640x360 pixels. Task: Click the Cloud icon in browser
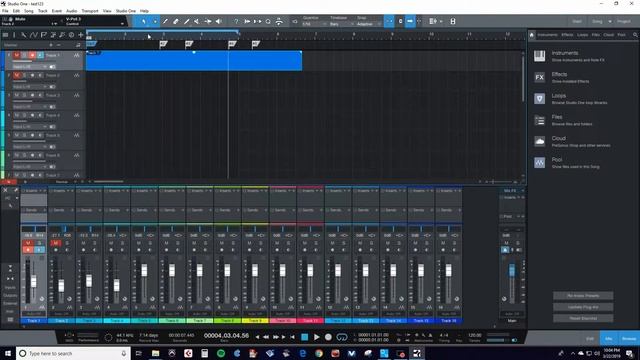pyautogui.click(x=540, y=141)
